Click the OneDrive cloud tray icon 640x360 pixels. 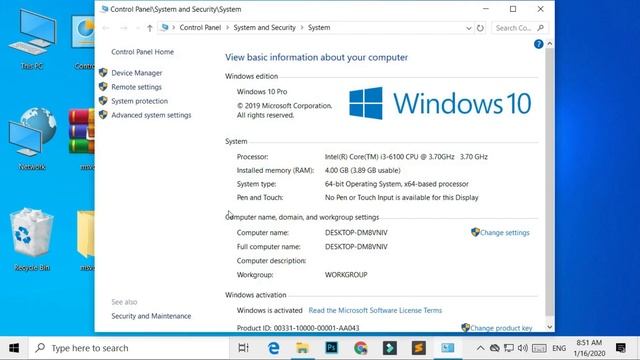click(495, 348)
